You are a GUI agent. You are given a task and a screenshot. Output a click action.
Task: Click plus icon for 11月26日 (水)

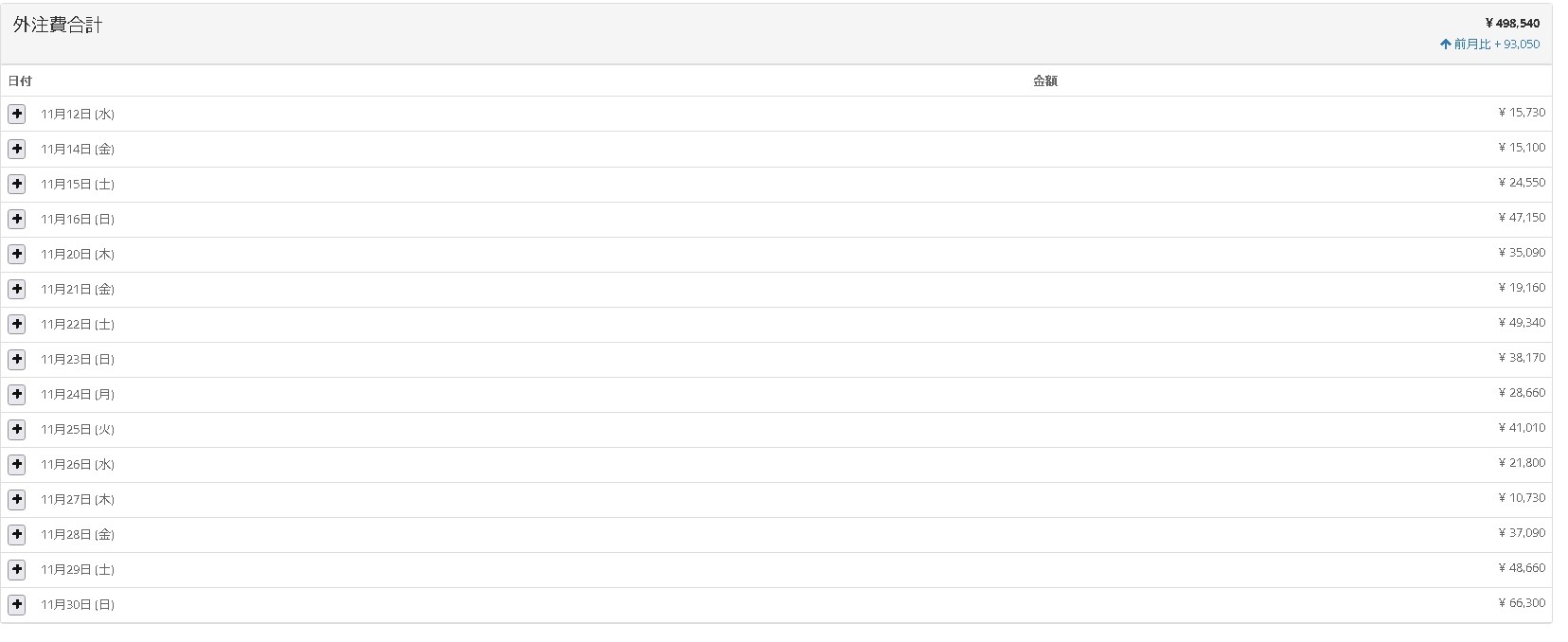pos(17,464)
